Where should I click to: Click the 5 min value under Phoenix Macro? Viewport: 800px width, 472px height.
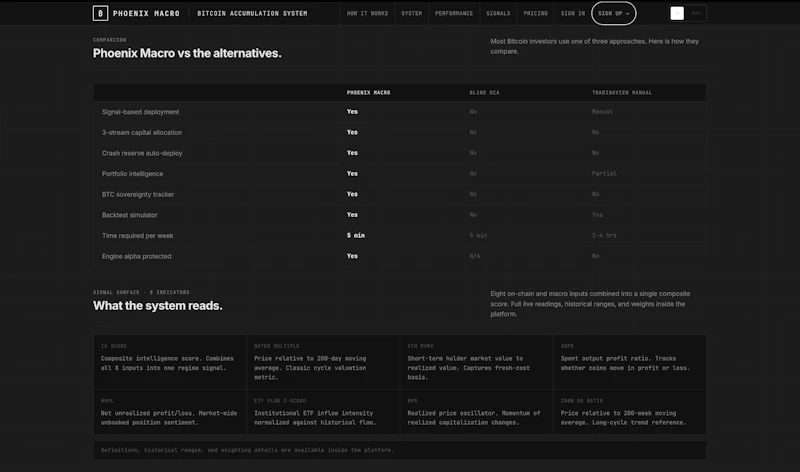coord(356,236)
